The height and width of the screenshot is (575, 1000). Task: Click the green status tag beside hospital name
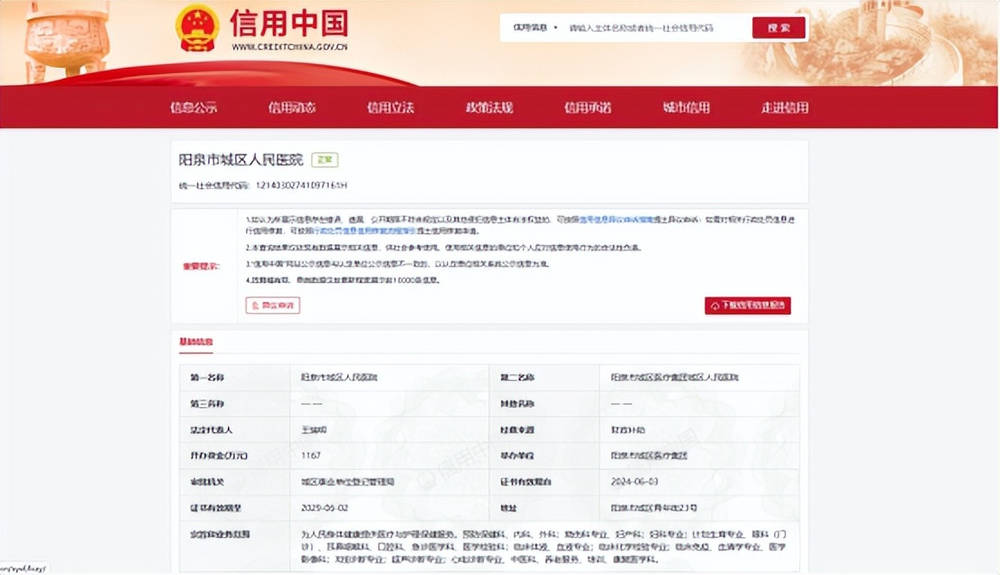coord(324,159)
